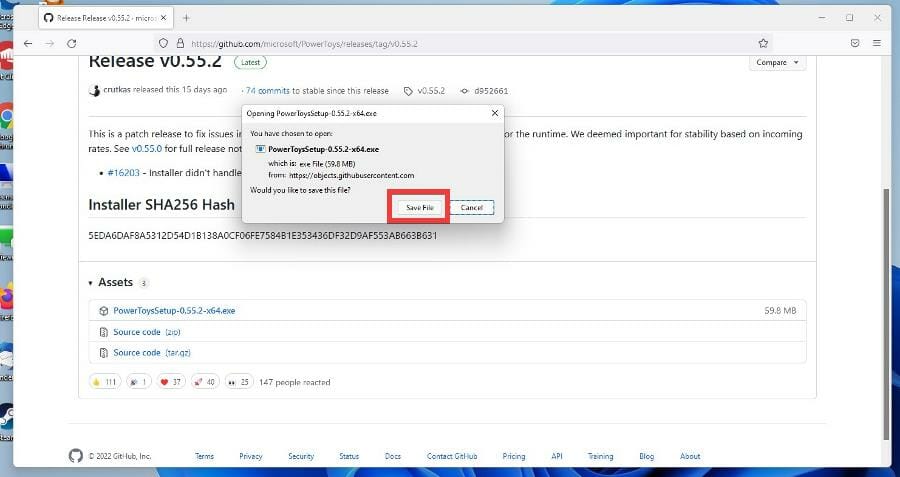Viewport: 900px width, 477px height.
Task: Cancel the PowerToys download dialog
Action: (471, 207)
